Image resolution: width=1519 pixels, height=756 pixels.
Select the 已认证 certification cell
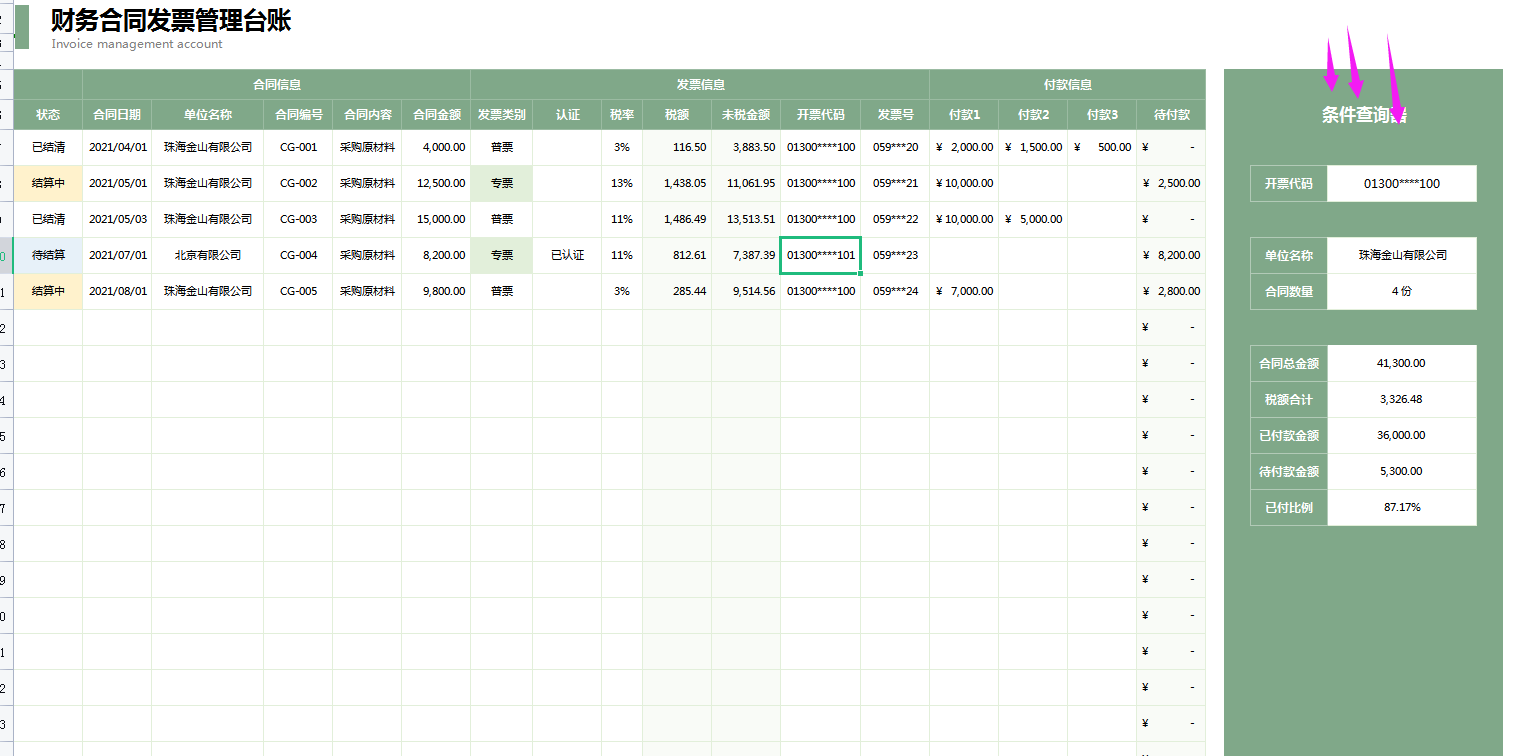point(567,255)
